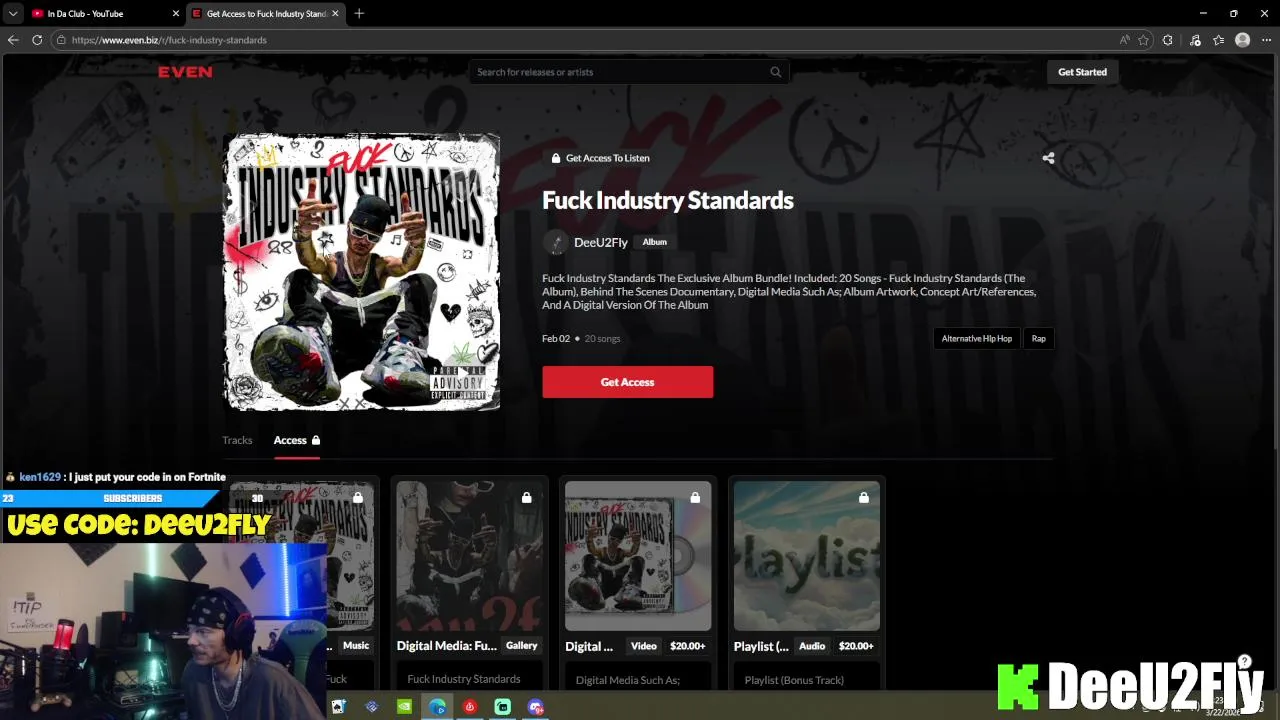Image resolution: width=1280 pixels, height=720 pixels.
Task: Switch to the In Da Club - YouTube tab
Action: point(104,14)
